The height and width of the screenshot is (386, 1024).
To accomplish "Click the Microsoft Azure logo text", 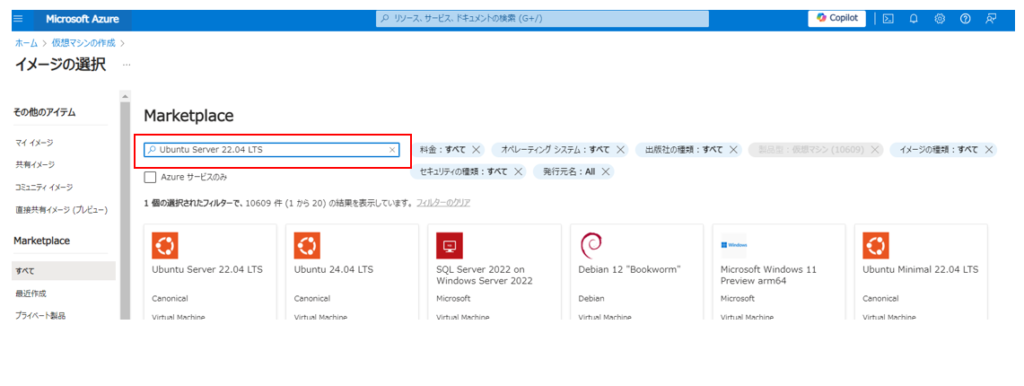I will pyautogui.click(x=82, y=20).
